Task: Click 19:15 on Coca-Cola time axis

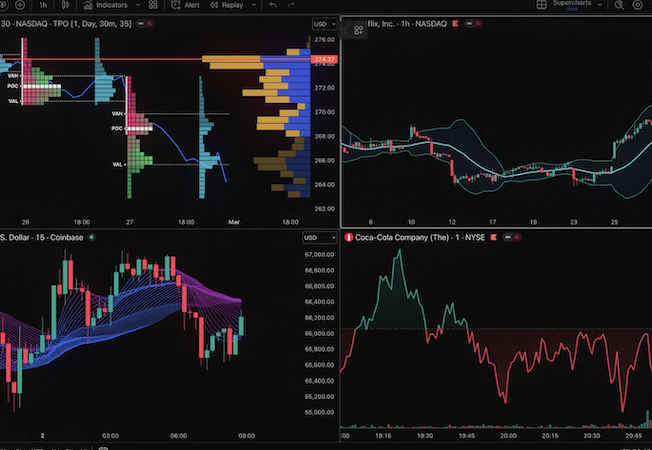Action: coord(383,436)
